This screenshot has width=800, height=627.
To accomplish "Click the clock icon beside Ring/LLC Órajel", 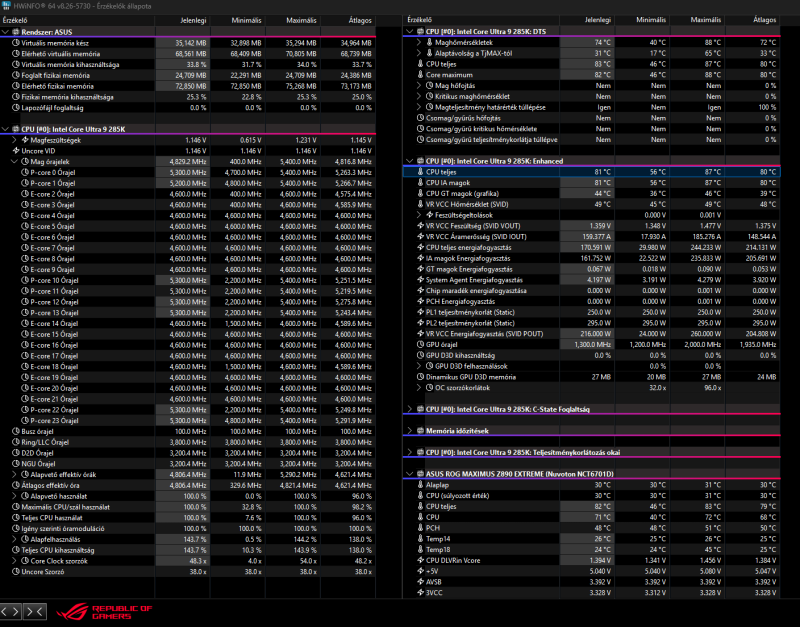I will (16, 442).
